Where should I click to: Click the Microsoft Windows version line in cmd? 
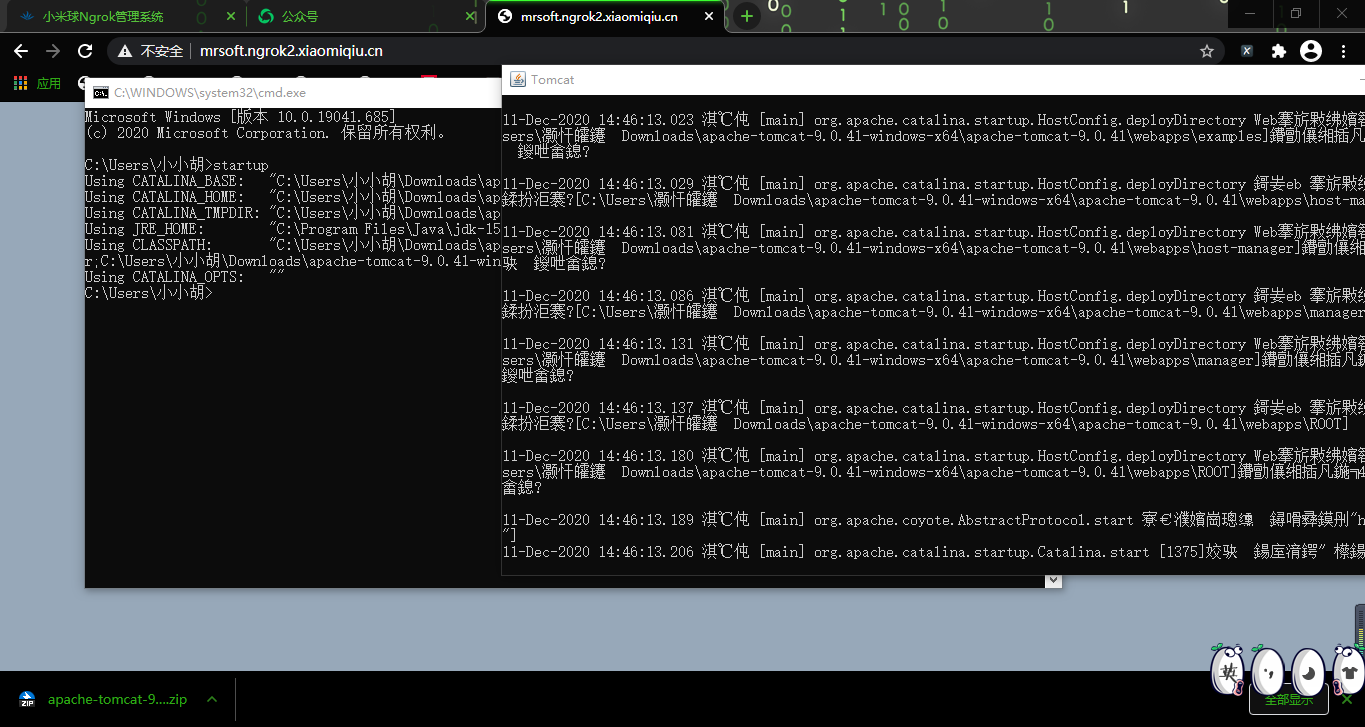coord(241,117)
